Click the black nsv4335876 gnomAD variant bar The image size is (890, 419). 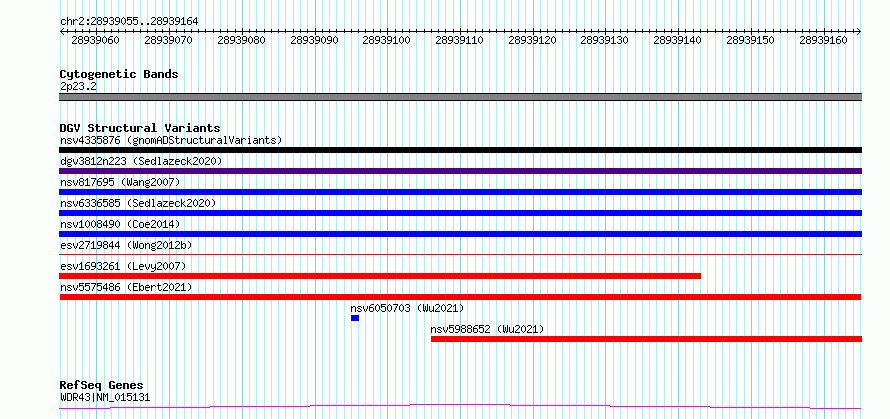tap(460, 150)
